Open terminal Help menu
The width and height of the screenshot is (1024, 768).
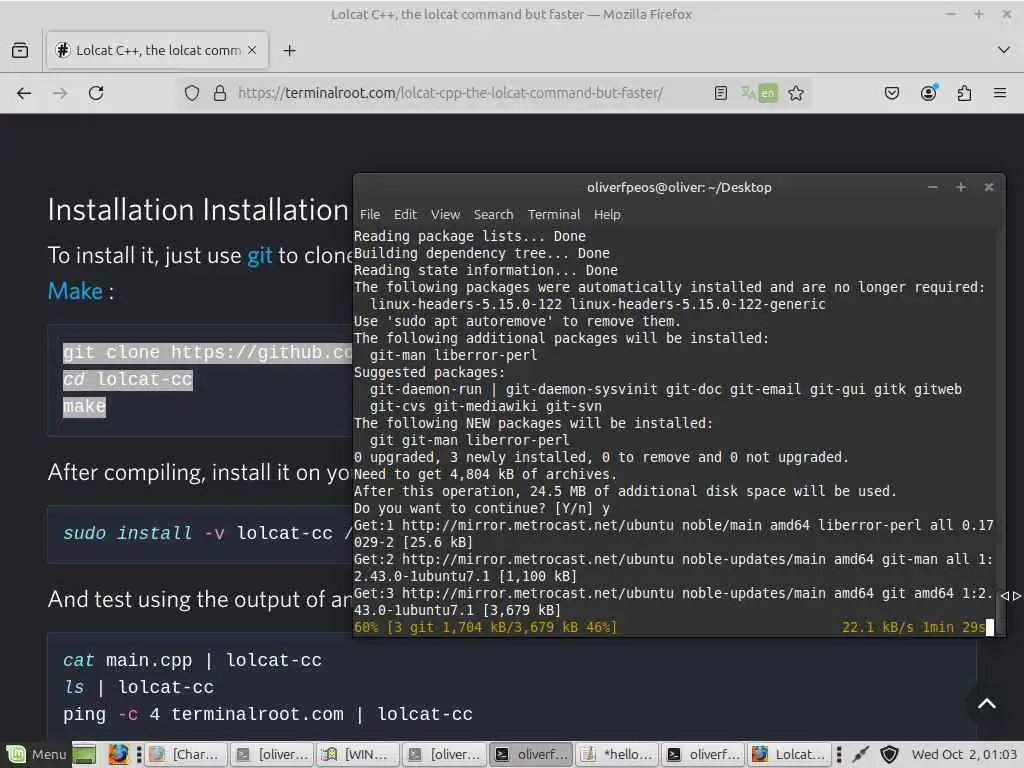(x=607, y=214)
